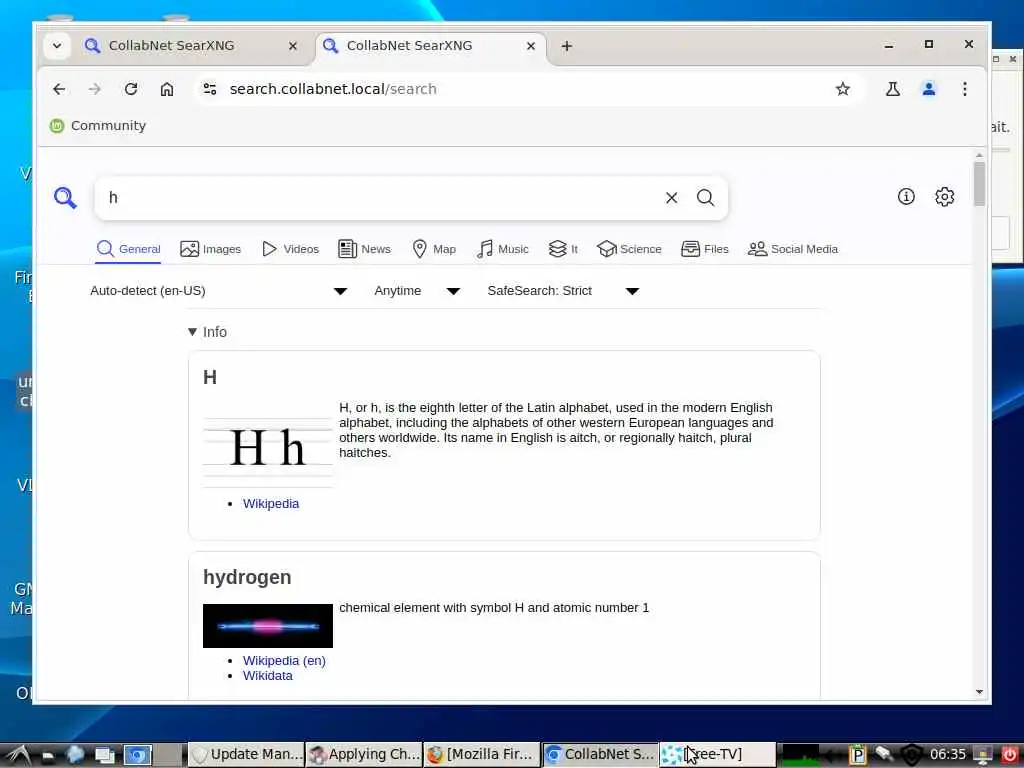1024x768 pixels.
Task: Select the Images search category
Action: pos(210,249)
